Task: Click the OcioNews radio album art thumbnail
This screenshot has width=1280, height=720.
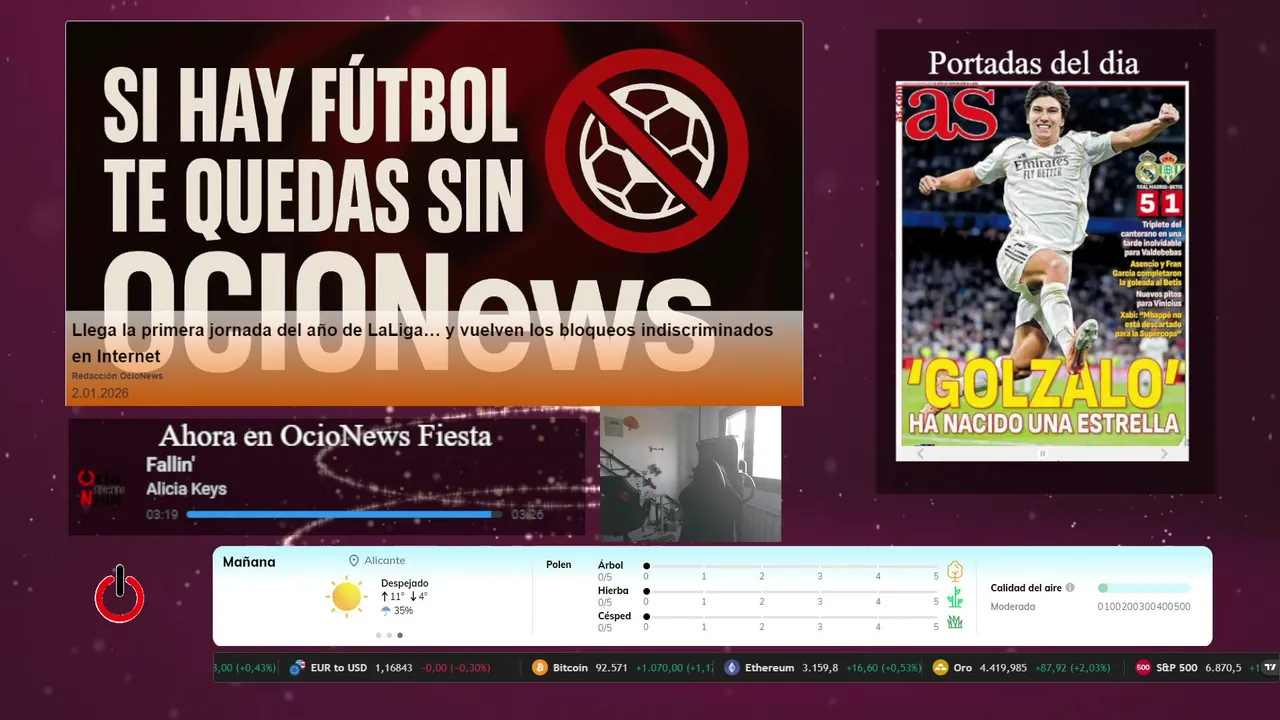Action: tap(101, 489)
